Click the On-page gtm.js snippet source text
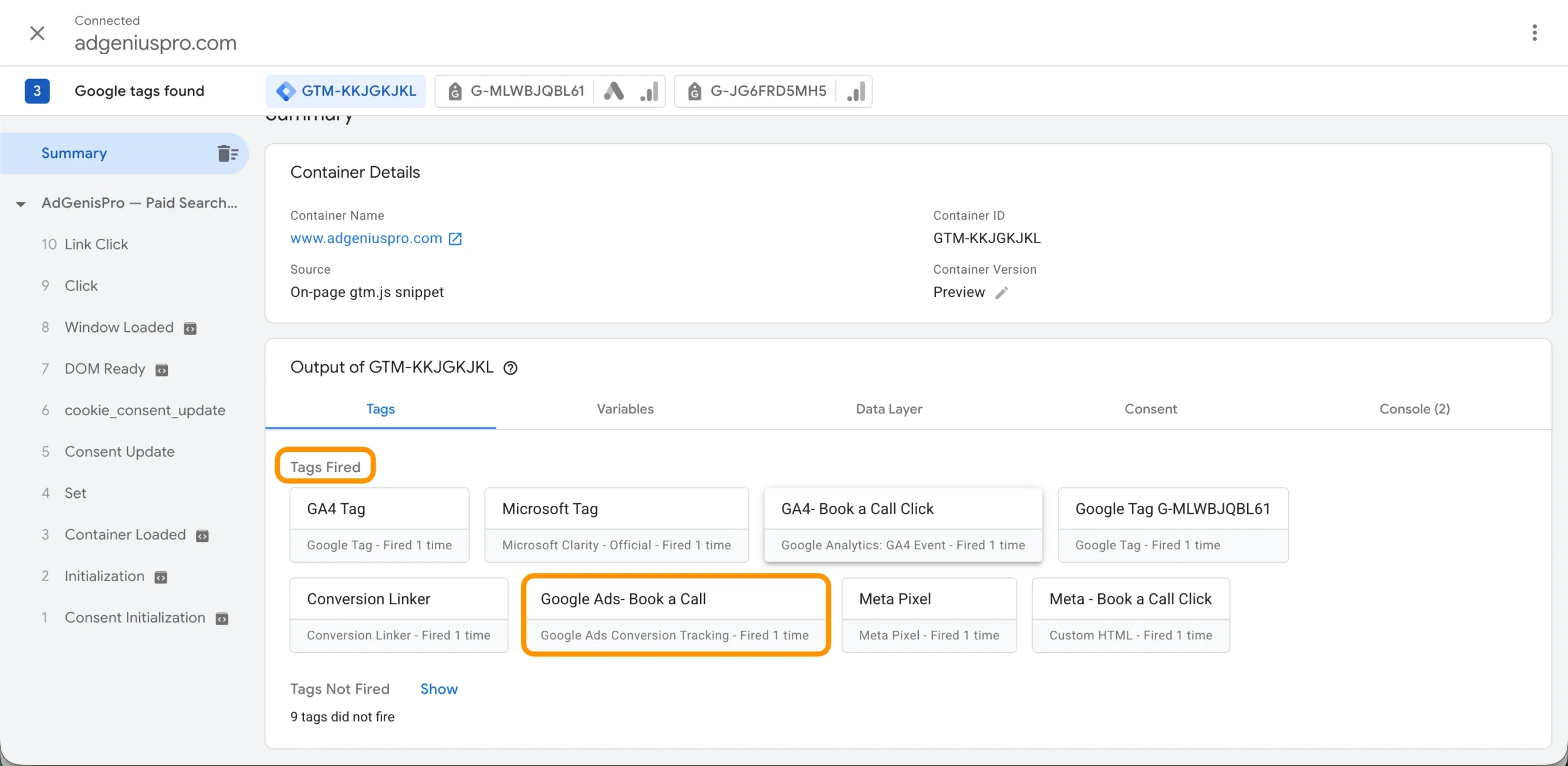This screenshot has width=1568, height=766. click(x=367, y=292)
